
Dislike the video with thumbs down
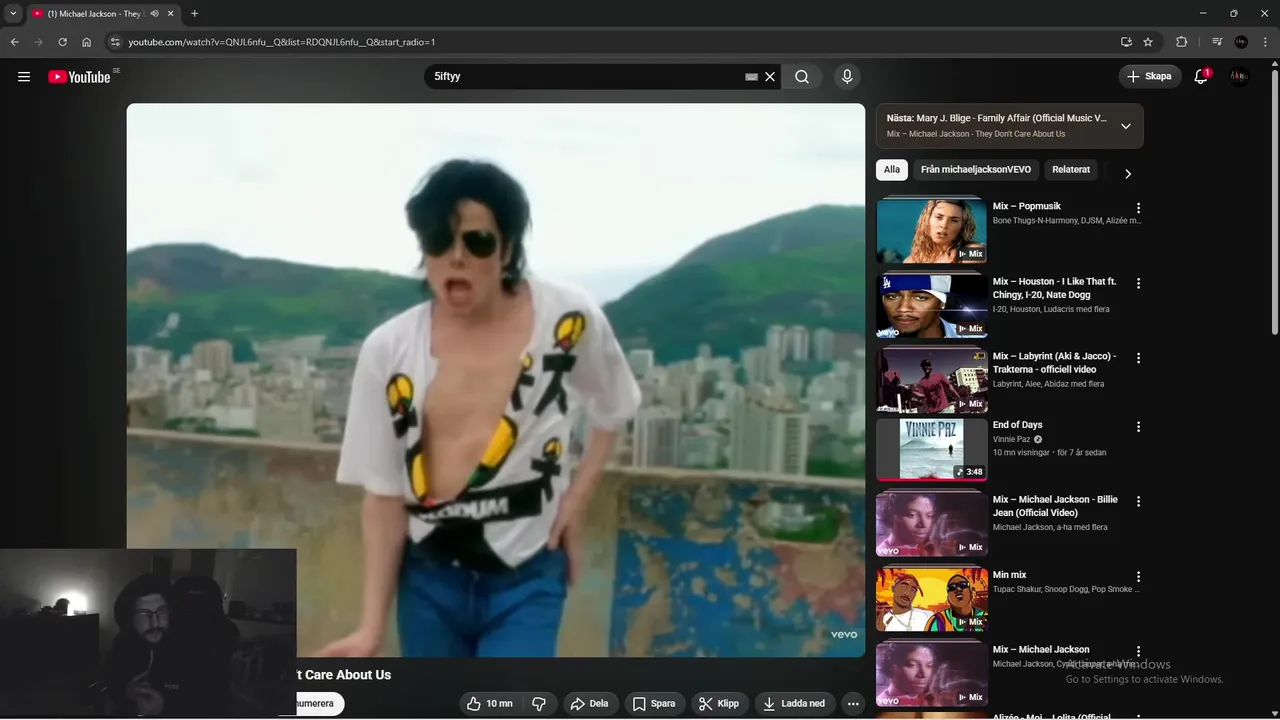pyautogui.click(x=539, y=704)
